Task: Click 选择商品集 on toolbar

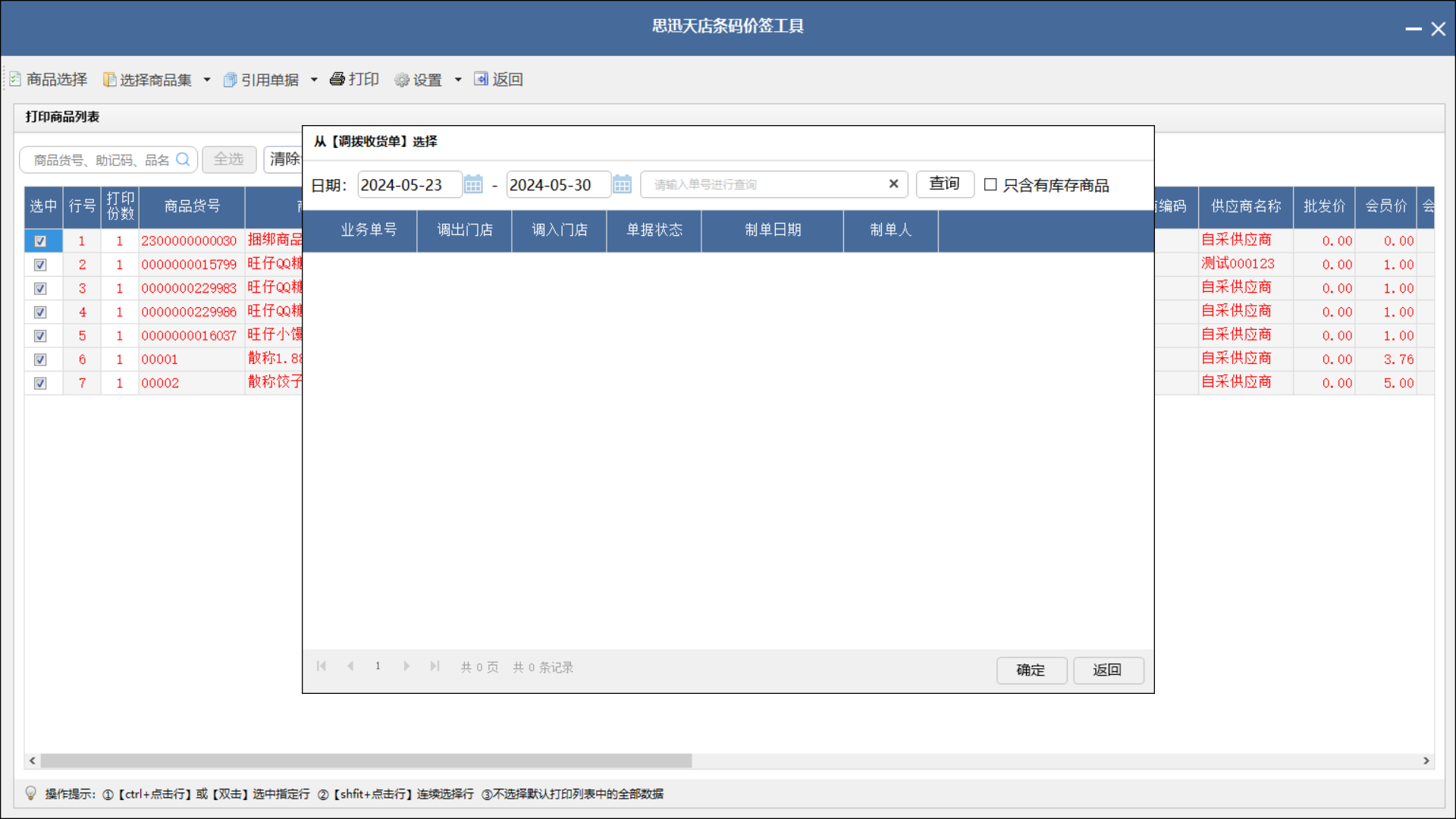Action: tap(155, 79)
